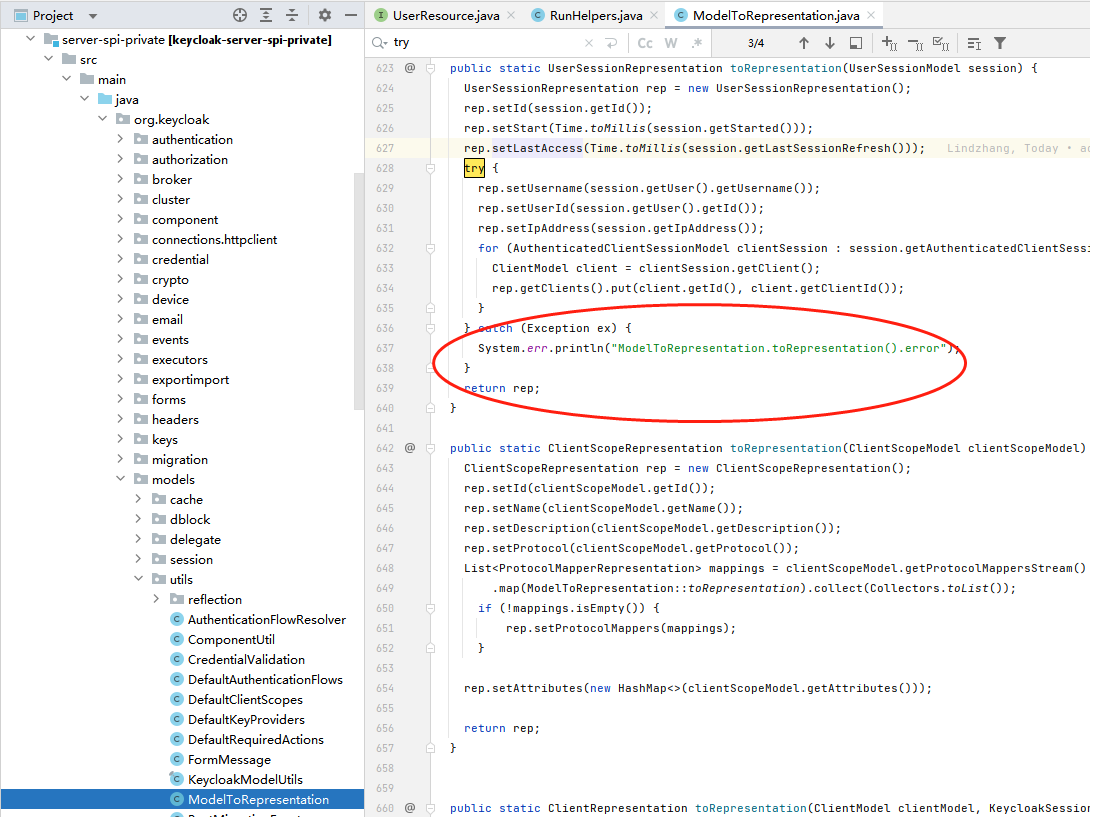
Task: Toggle Match Case (Cc) search option
Action: pos(645,43)
